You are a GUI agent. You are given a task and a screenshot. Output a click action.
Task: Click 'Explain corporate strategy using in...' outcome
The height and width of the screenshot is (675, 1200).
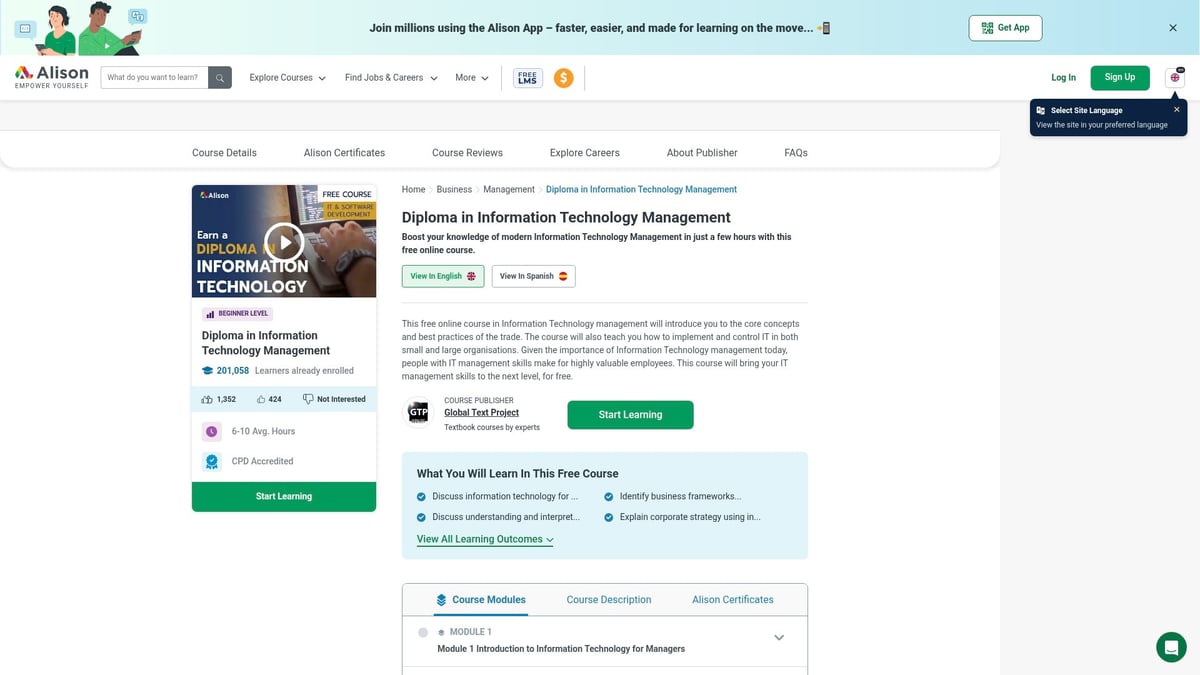(690, 517)
